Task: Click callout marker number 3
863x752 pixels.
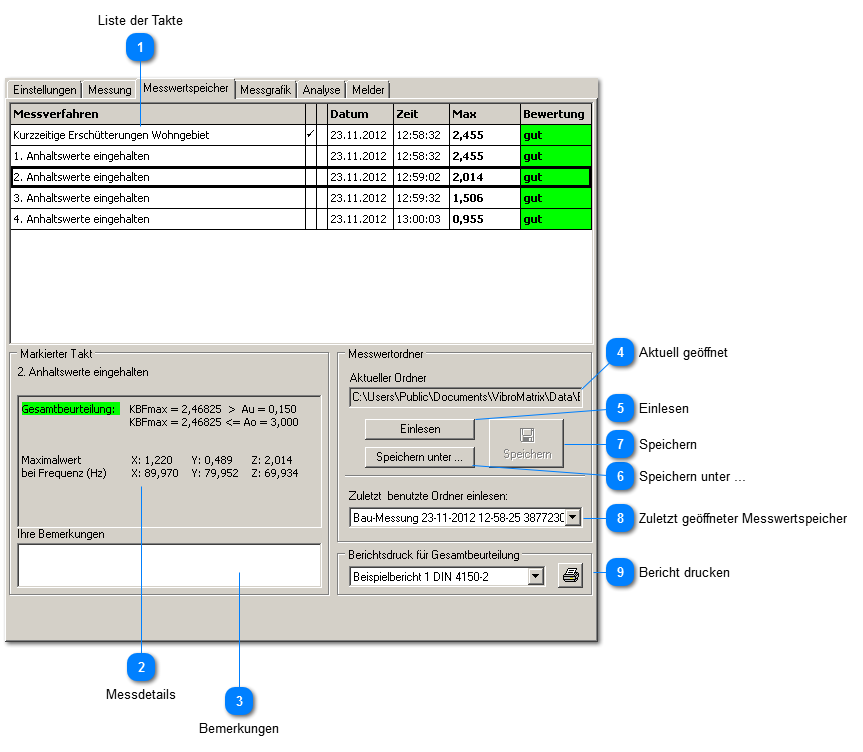Action: tap(239, 702)
